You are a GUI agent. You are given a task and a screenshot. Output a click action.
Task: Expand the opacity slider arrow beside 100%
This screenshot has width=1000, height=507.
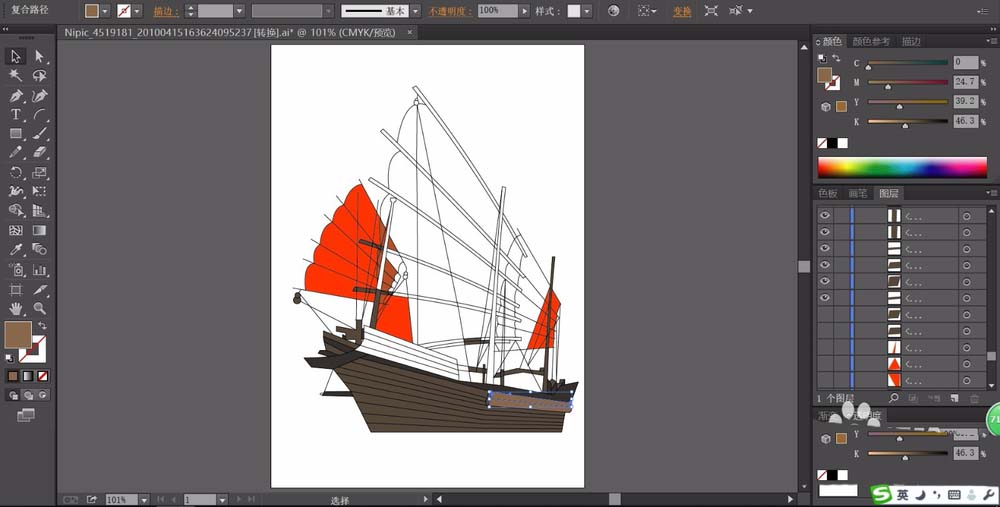(x=524, y=11)
